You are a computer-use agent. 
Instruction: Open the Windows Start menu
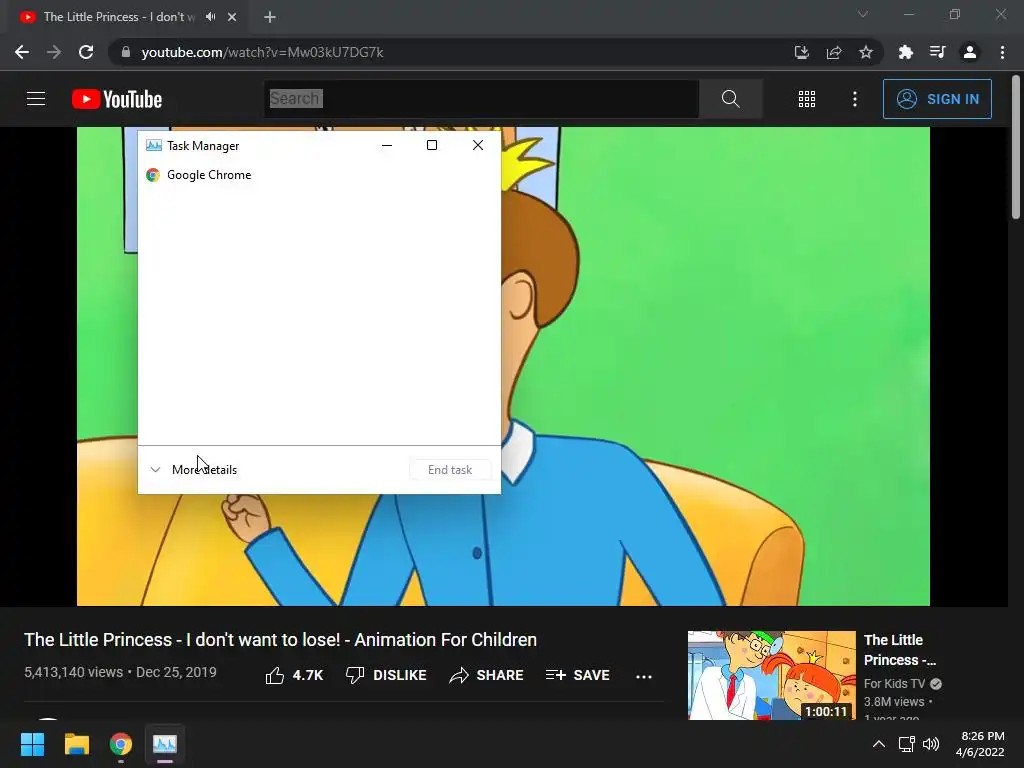click(32, 744)
